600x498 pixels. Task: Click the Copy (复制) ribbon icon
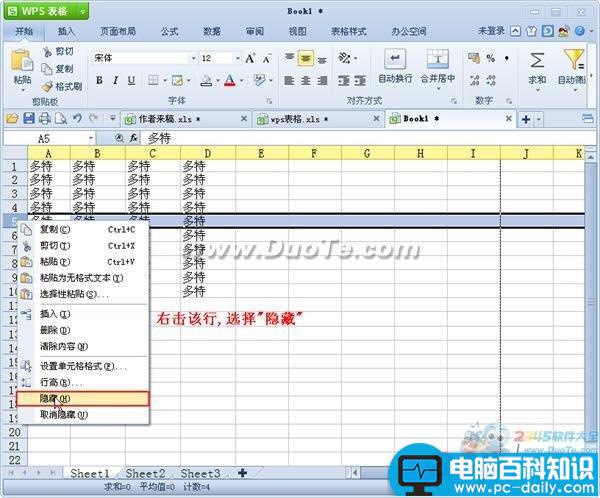pos(47,69)
